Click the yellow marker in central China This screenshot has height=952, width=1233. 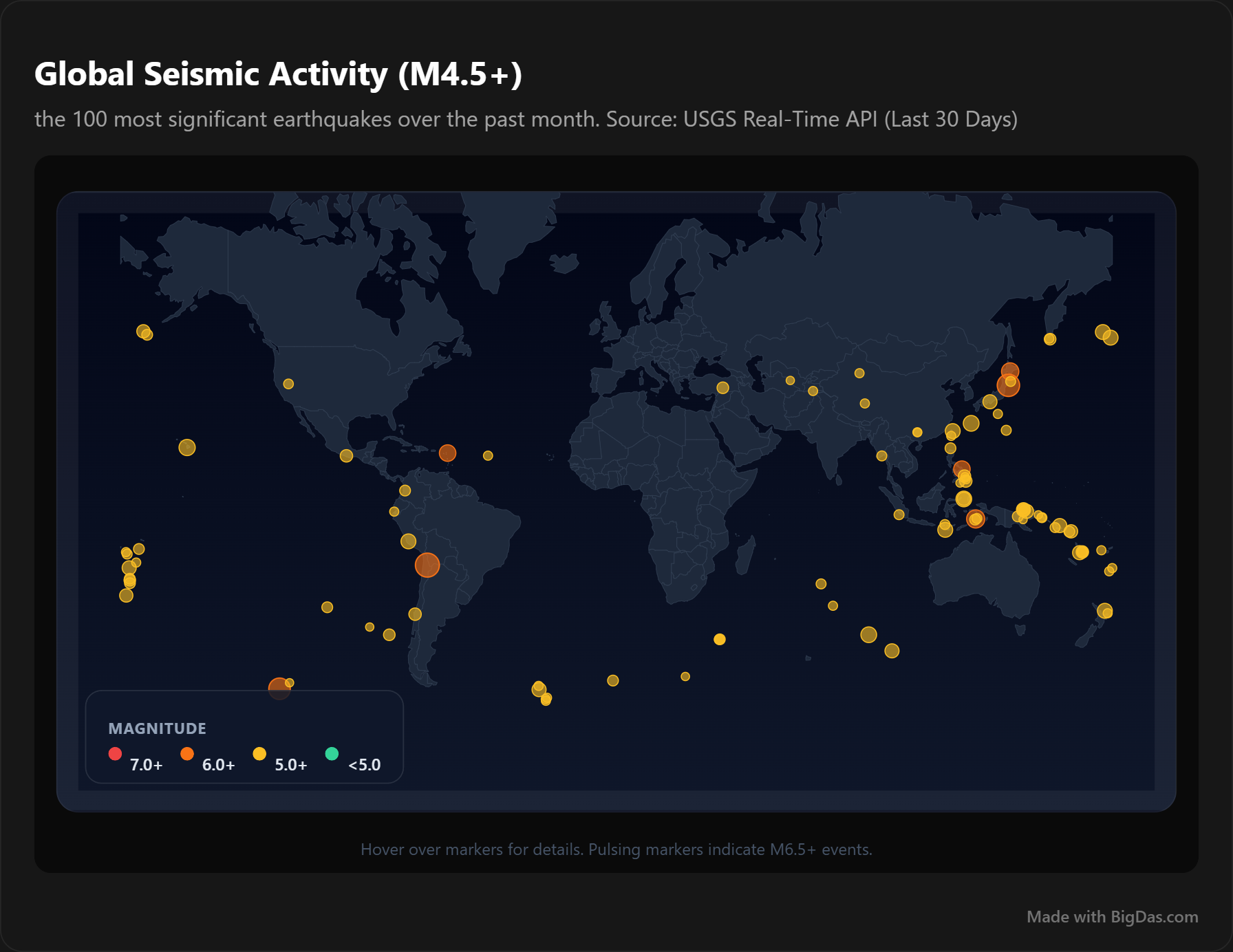click(x=865, y=403)
